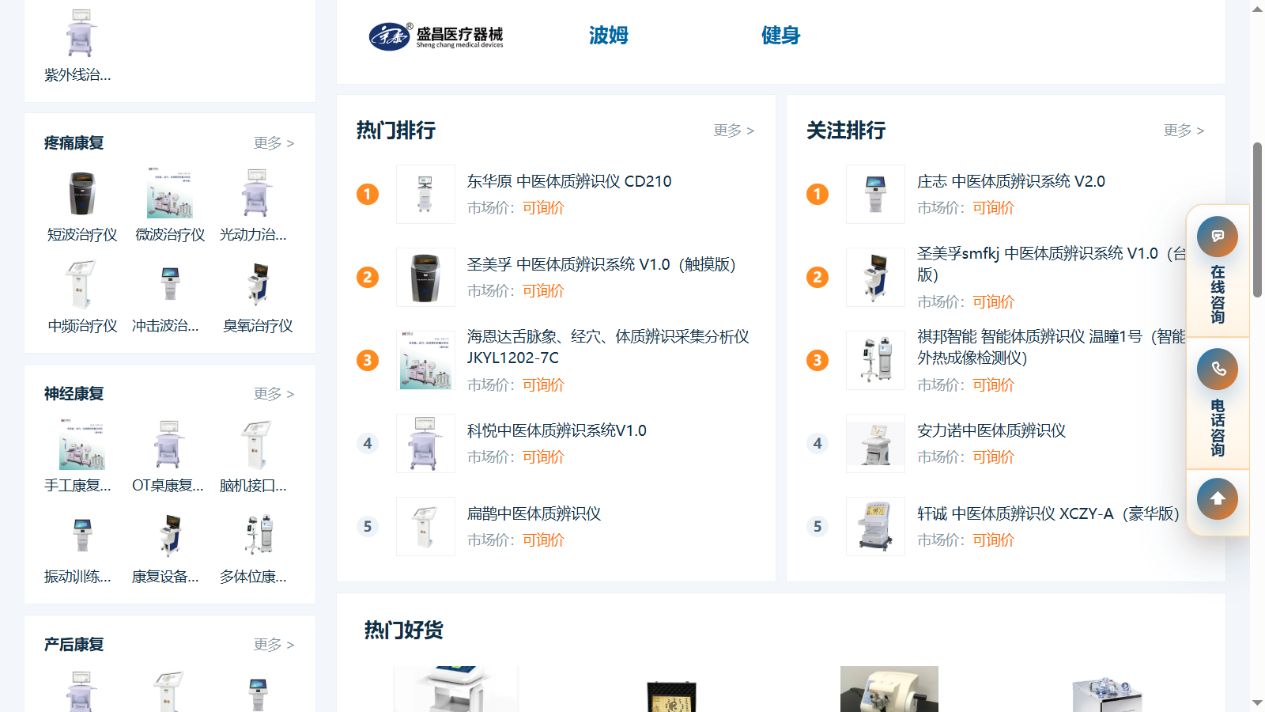This screenshot has height=712, width=1265.
Task: Open 微波治疗仪 product icon
Action: coord(170,194)
